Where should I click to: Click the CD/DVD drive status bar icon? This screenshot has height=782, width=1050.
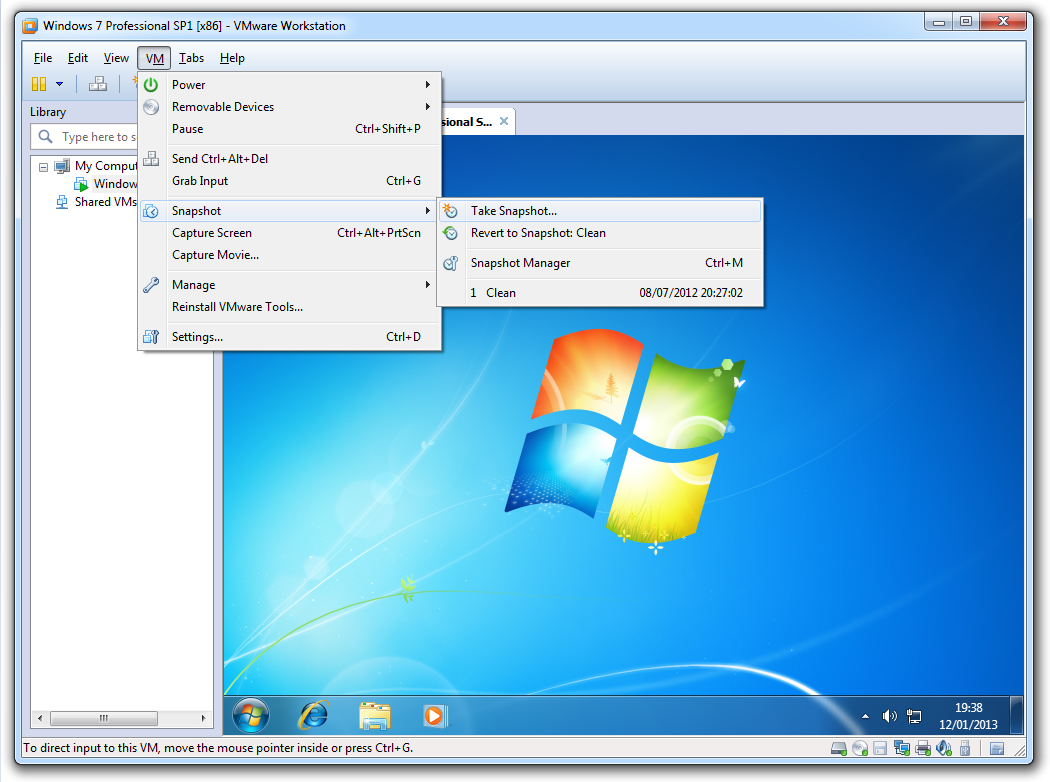(859, 748)
